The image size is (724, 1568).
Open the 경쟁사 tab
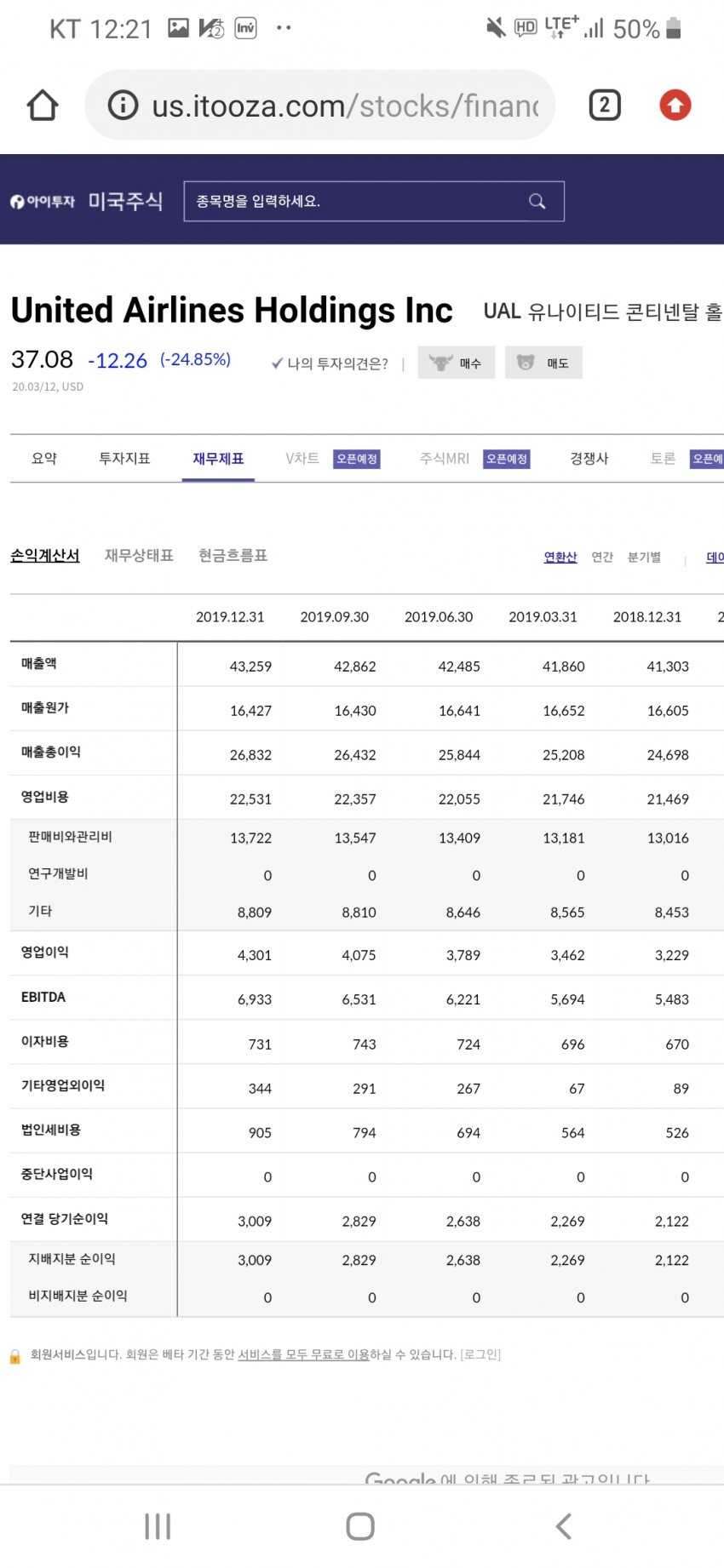pos(589,458)
